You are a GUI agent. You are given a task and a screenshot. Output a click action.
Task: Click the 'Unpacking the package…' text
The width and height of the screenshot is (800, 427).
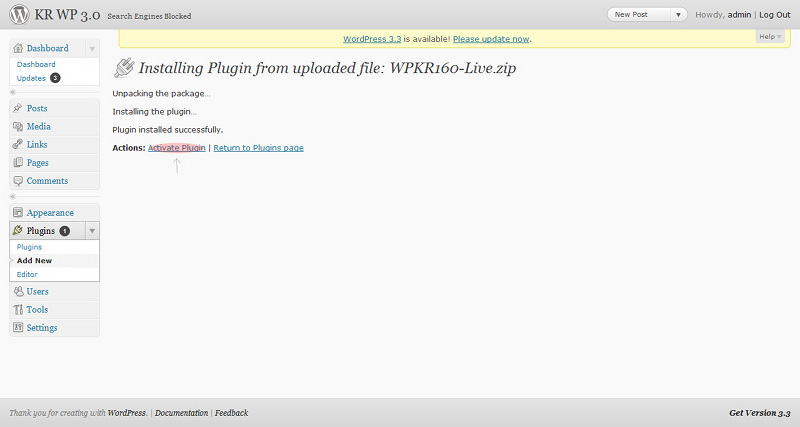[161, 93]
